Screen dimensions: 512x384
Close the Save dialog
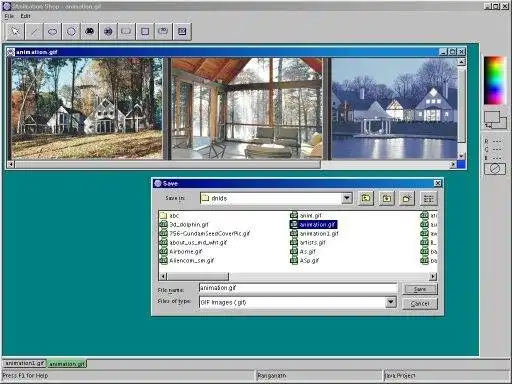438,183
